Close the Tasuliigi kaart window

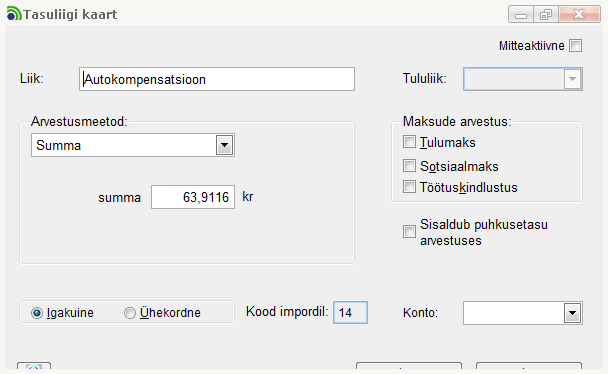point(580,15)
